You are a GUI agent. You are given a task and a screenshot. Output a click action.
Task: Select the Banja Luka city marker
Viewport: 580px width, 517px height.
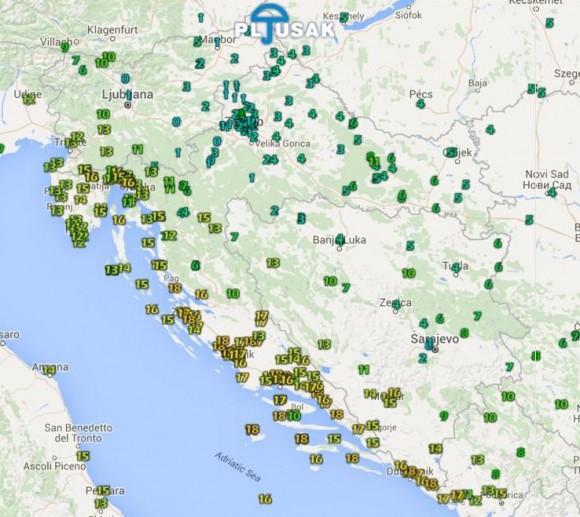(340, 249)
